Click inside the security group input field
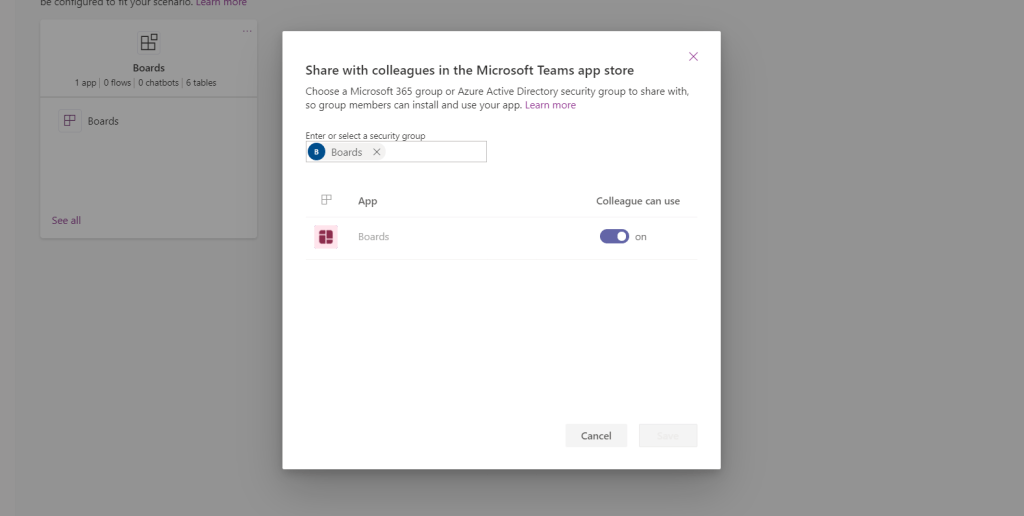Viewport: 1024px width, 516px height. tap(435, 152)
